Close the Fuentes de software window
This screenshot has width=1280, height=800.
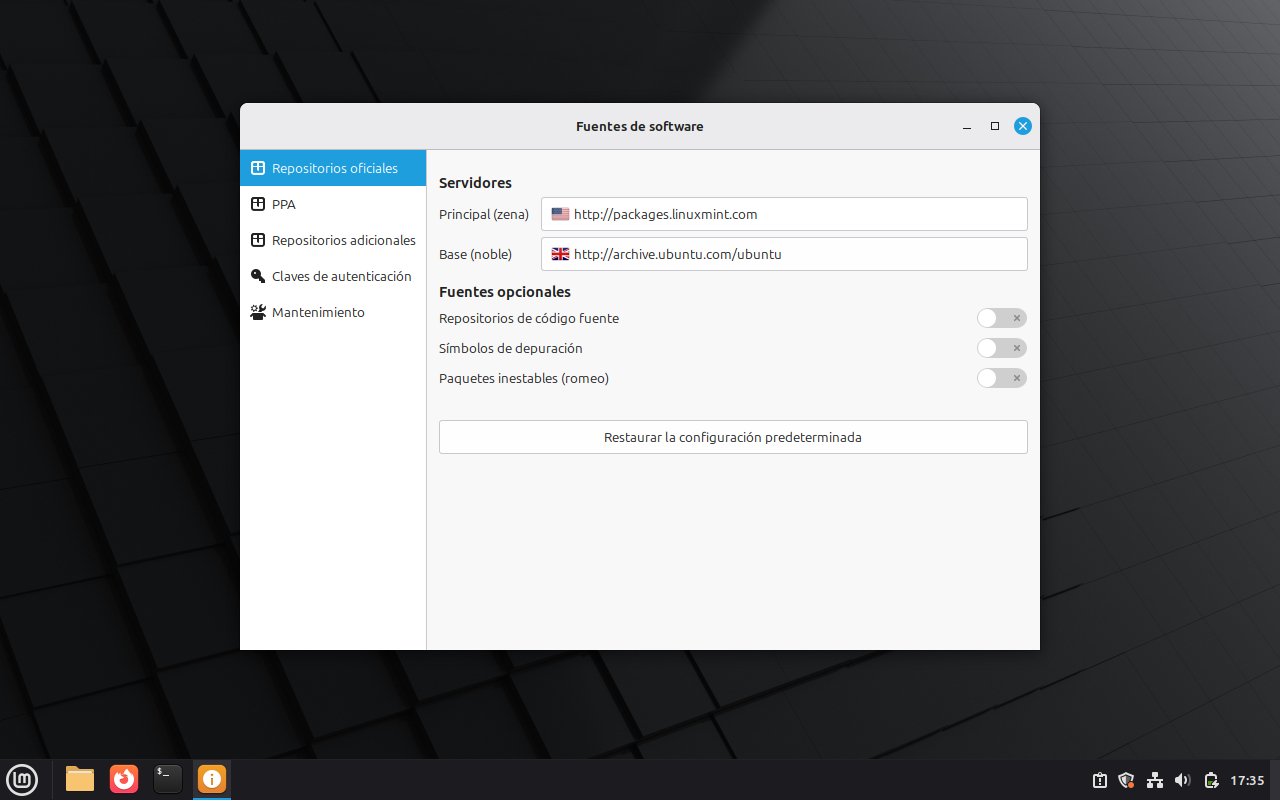click(1022, 126)
